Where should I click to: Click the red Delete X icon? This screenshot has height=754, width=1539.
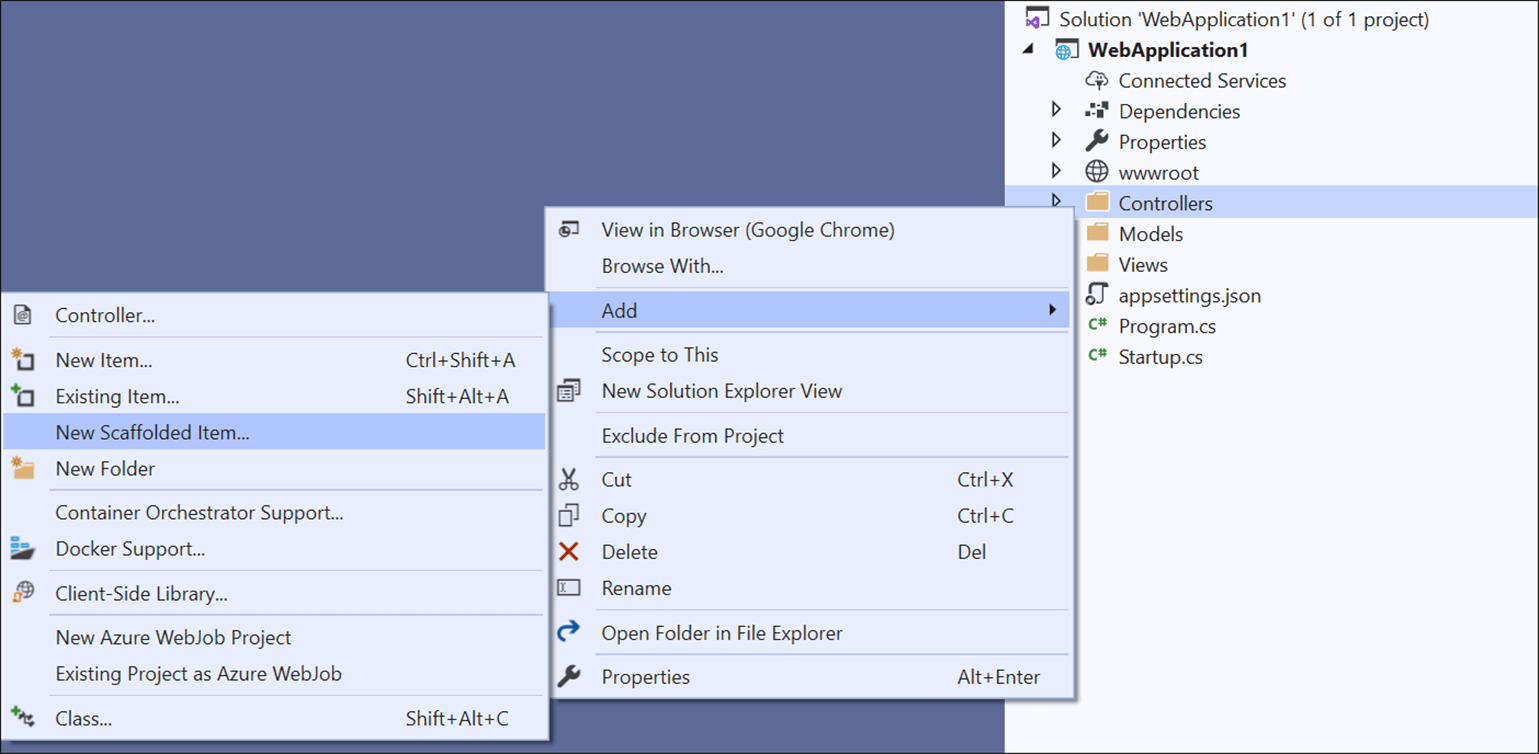pyautogui.click(x=569, y=552)
